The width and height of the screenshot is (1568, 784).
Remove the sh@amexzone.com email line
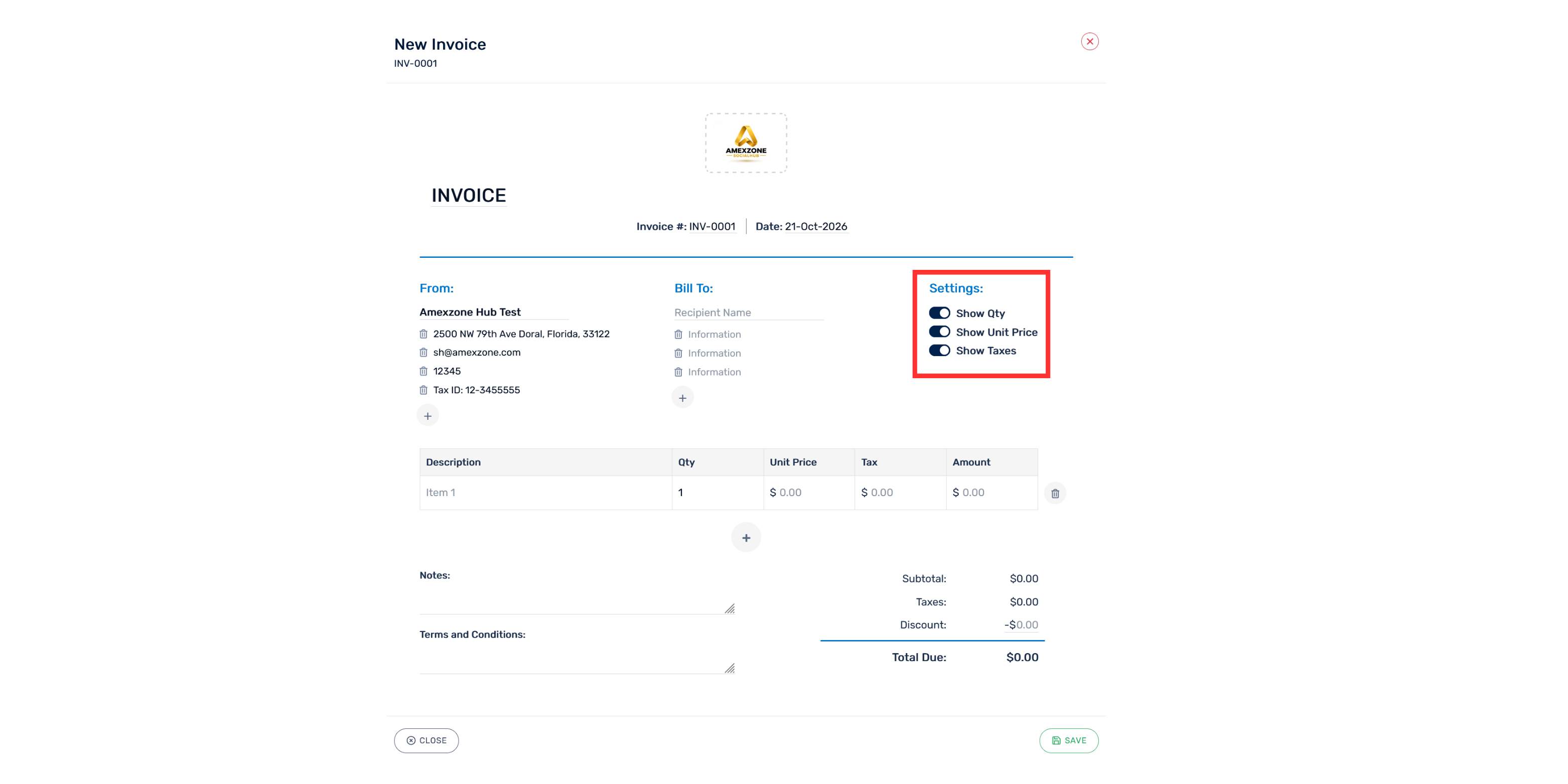[423, 353]
